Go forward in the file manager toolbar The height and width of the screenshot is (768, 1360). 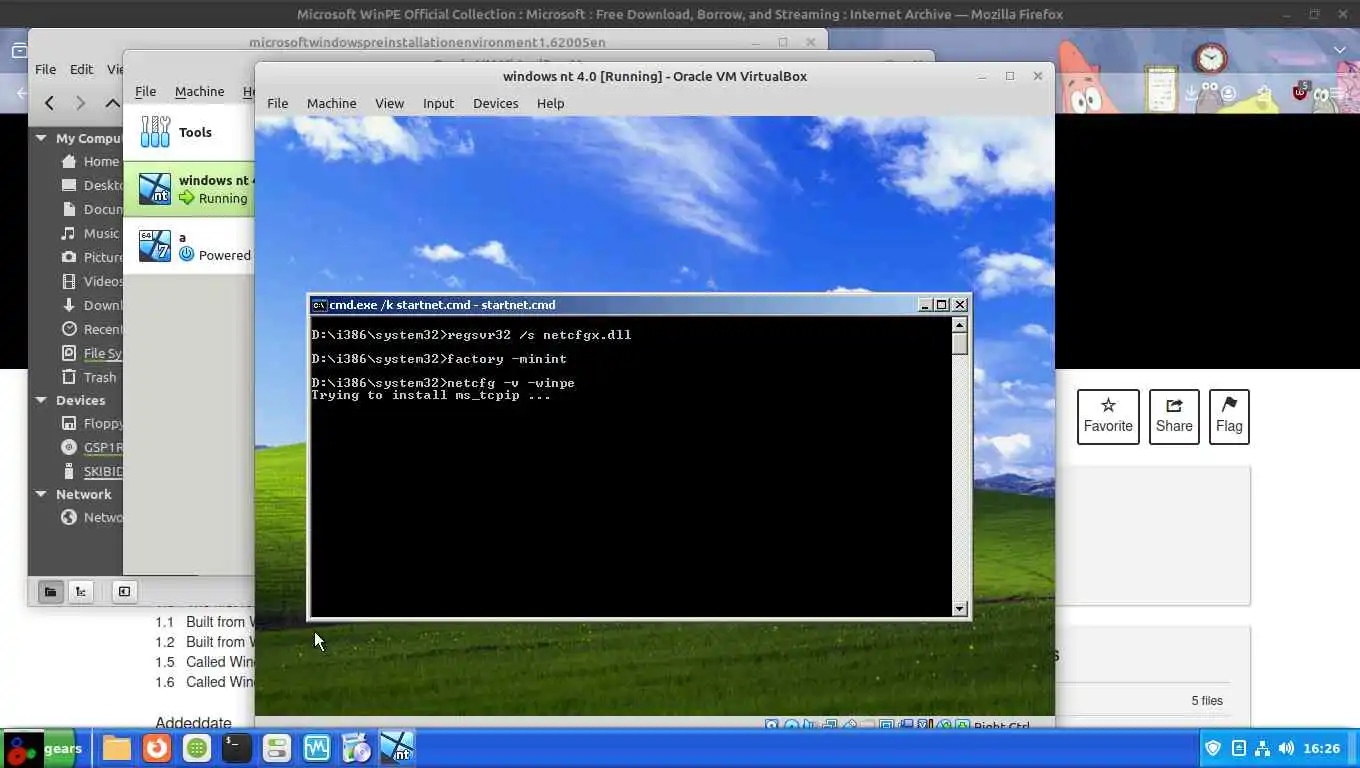click(x=81, y=102)
